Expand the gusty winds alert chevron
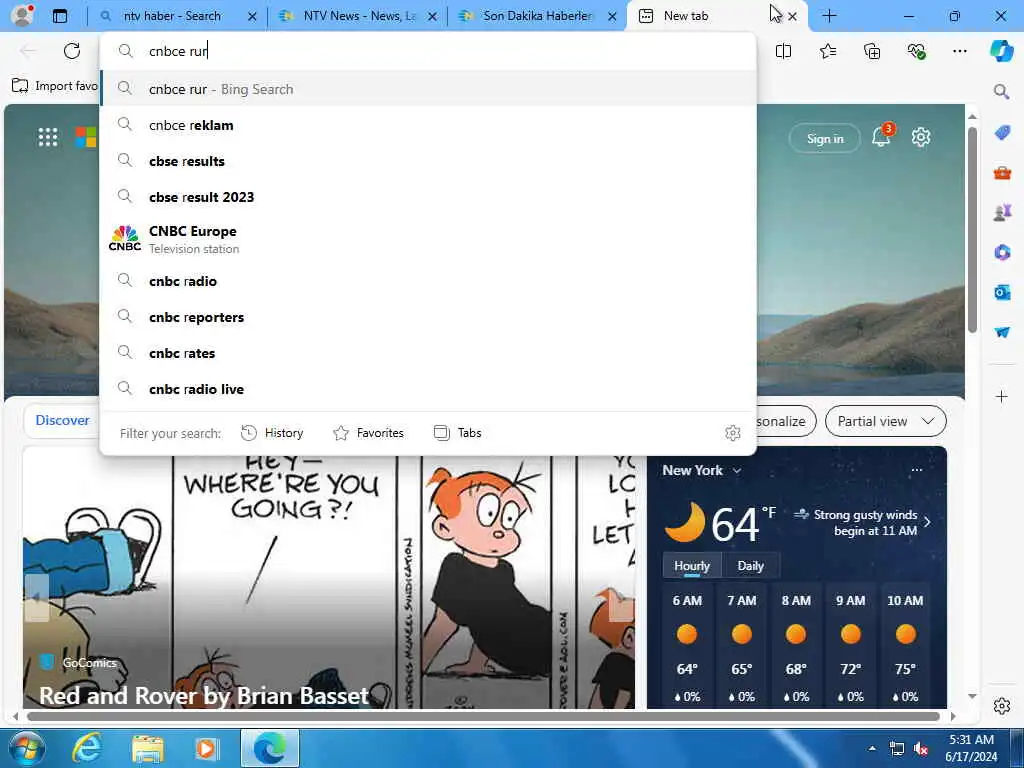The height and width of the screenshot is (768, 1024). [x=927, y=522]
